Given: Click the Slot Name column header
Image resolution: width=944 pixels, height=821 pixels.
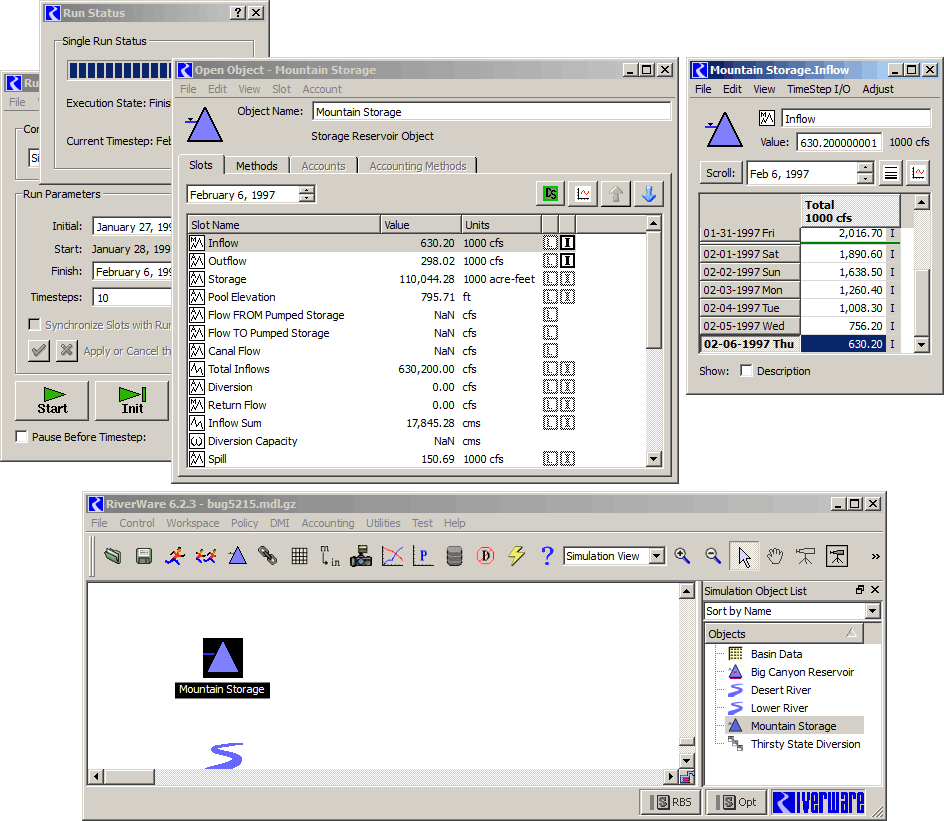Looking at the screenshot, I should point(284,225).
